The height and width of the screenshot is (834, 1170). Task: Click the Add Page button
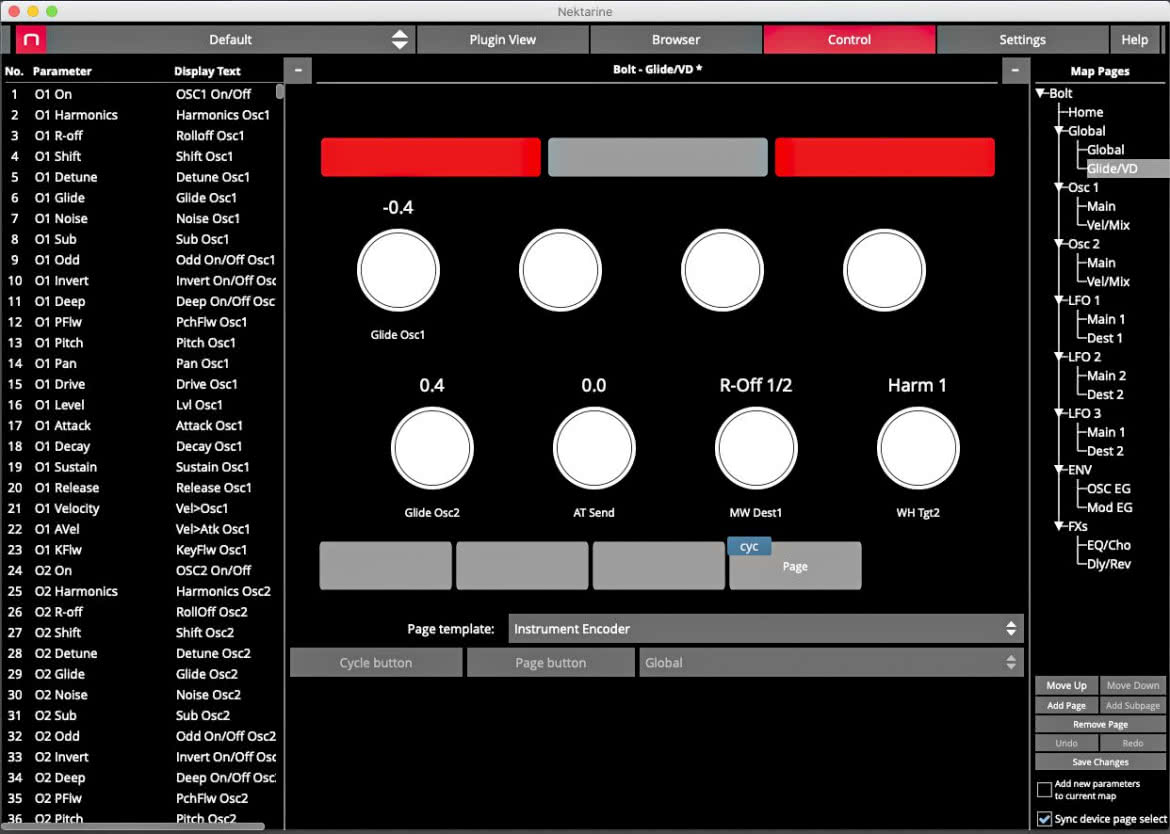[1066, 705]
